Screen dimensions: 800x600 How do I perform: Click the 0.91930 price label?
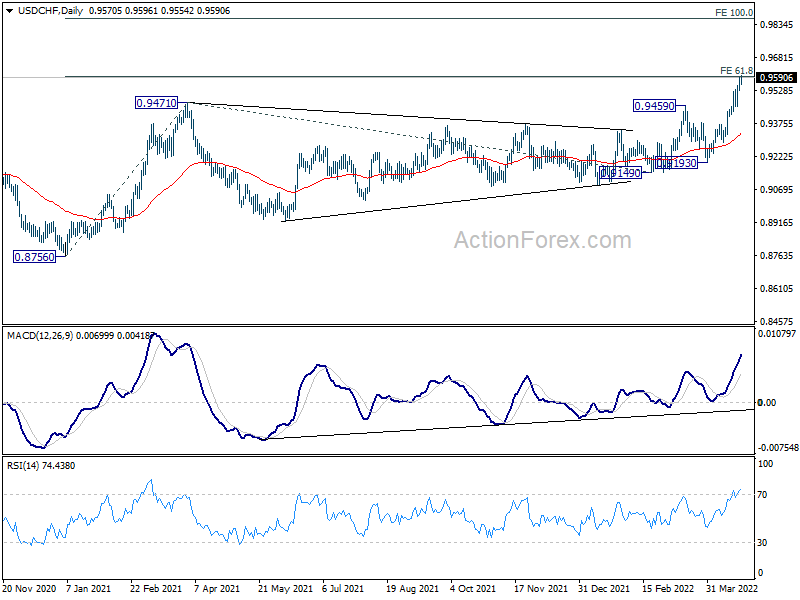tap(677, 163)
